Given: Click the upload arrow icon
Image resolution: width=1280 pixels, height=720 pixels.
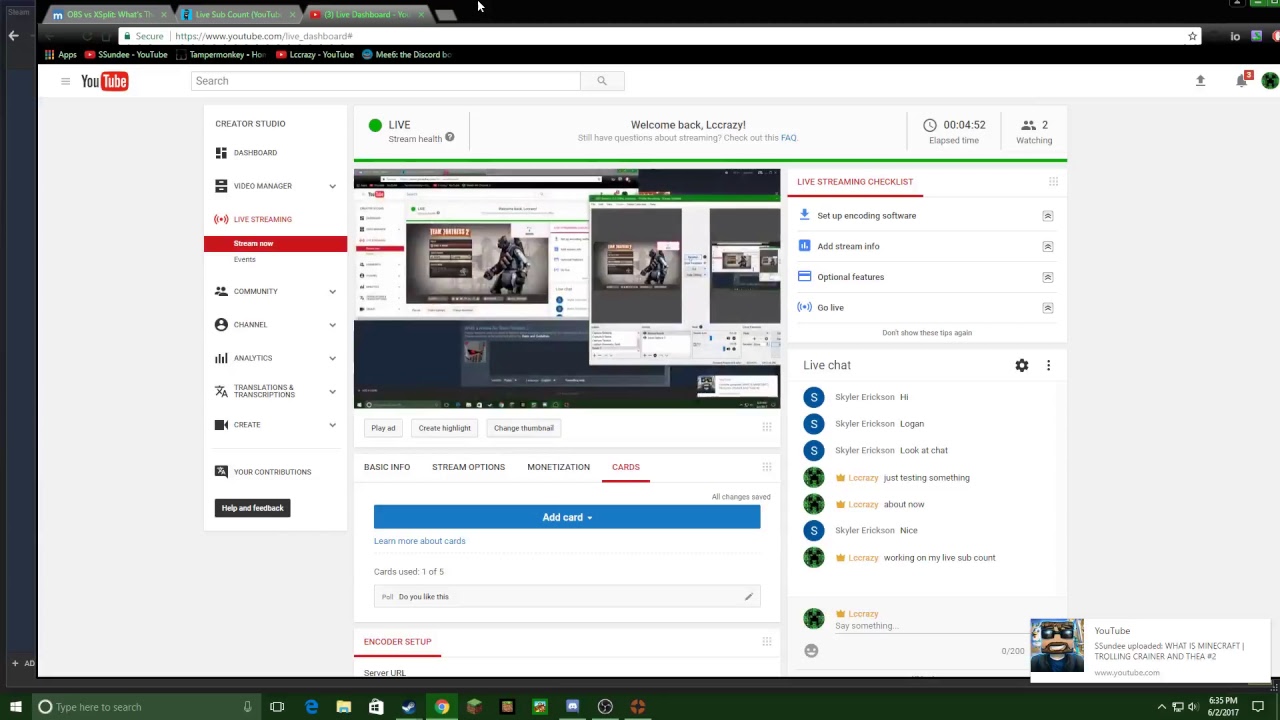Looking at the screenshot, I should tap(1200, 81).
